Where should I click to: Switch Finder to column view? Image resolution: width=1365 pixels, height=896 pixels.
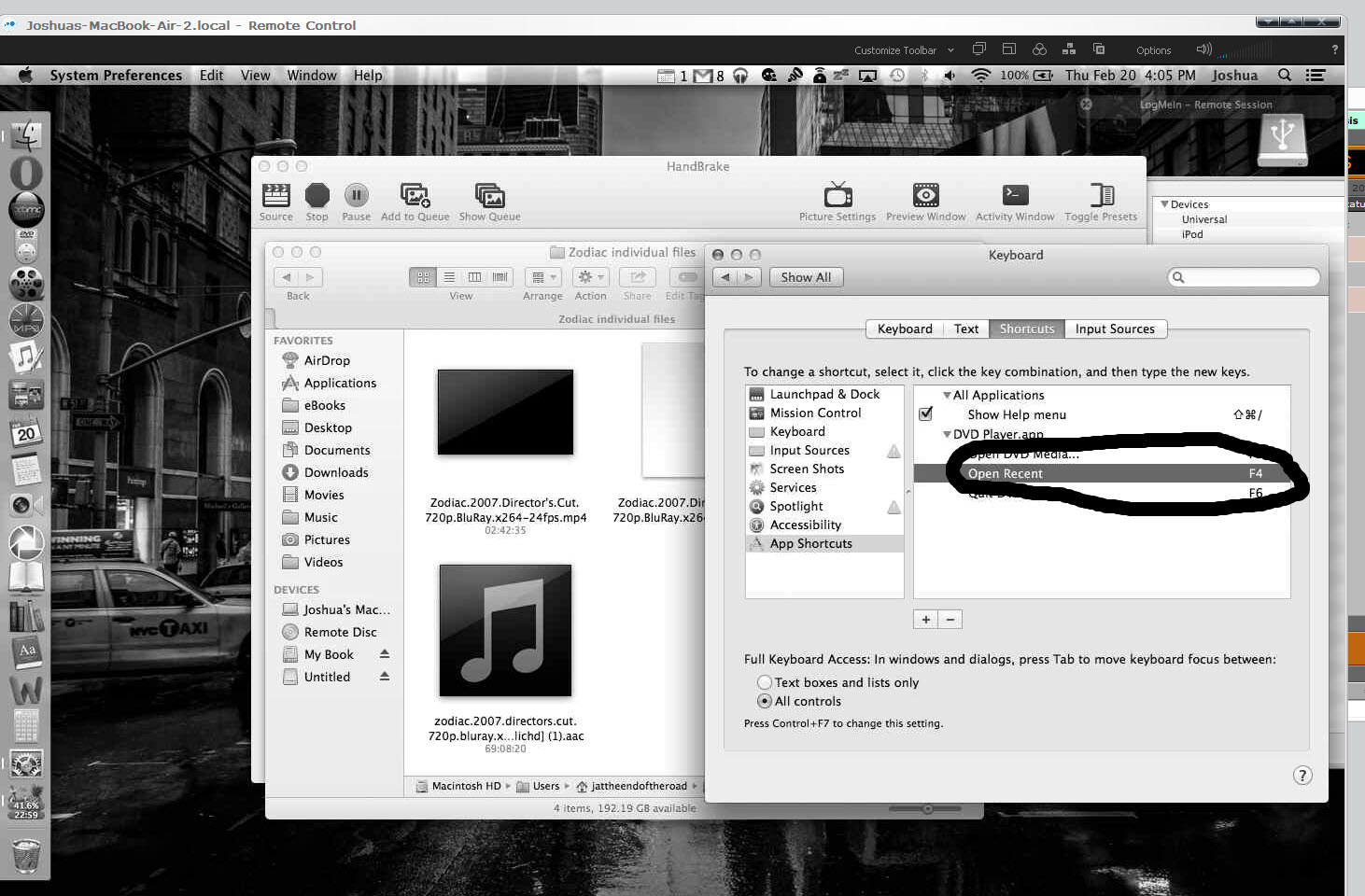click(474, 277)
